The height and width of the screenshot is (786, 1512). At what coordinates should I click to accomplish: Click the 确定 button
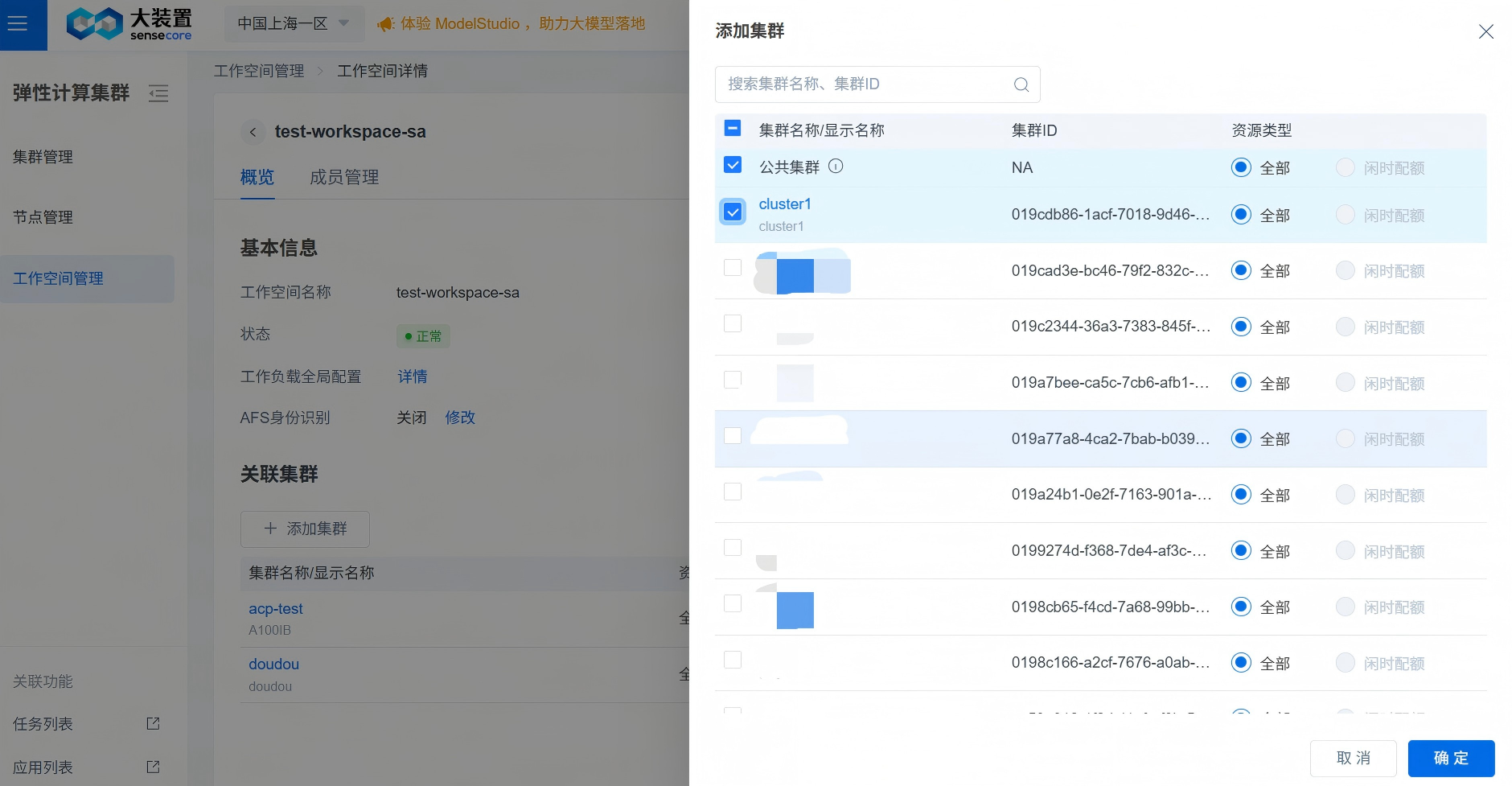point(1450,758)
